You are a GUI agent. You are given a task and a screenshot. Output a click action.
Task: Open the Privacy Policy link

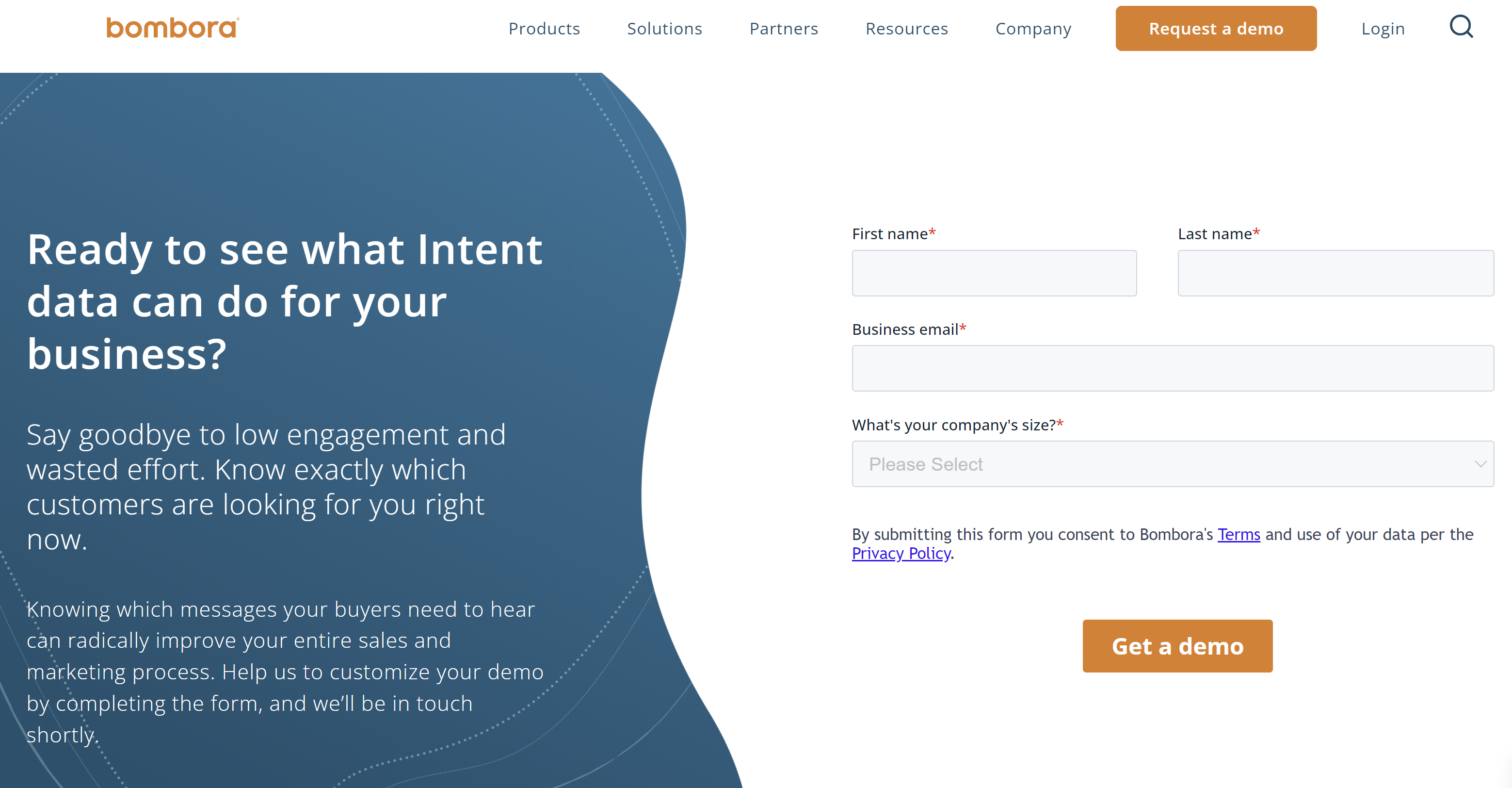(x=901, y=553)
